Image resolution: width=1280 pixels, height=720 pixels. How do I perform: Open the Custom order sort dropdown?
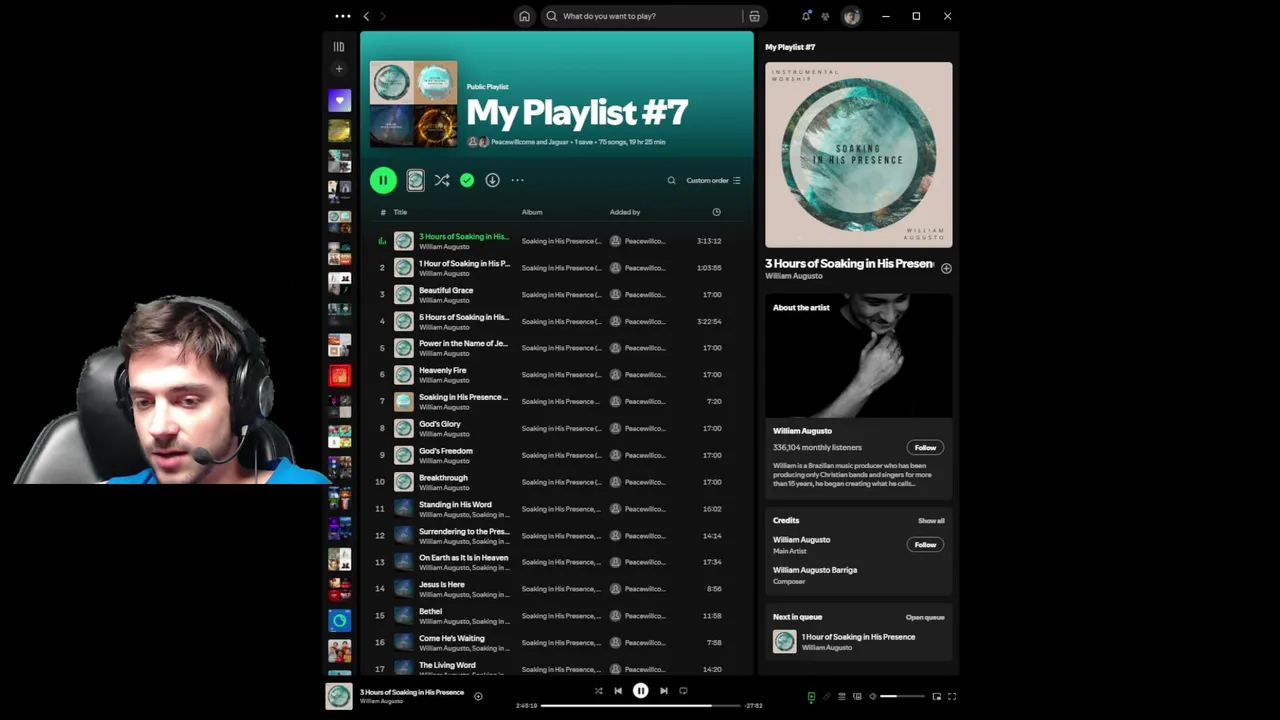tap(713, 181)
